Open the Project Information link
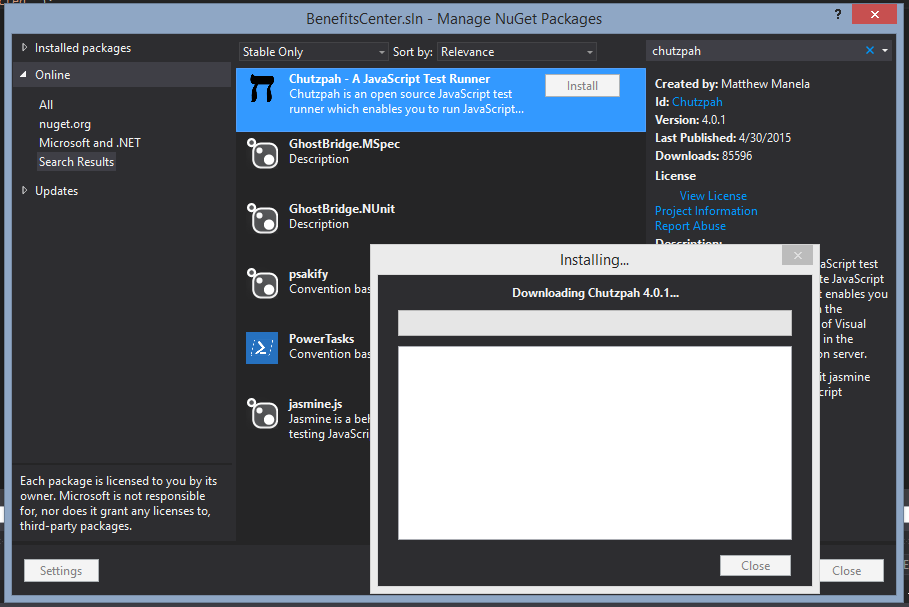 [706, 211]
